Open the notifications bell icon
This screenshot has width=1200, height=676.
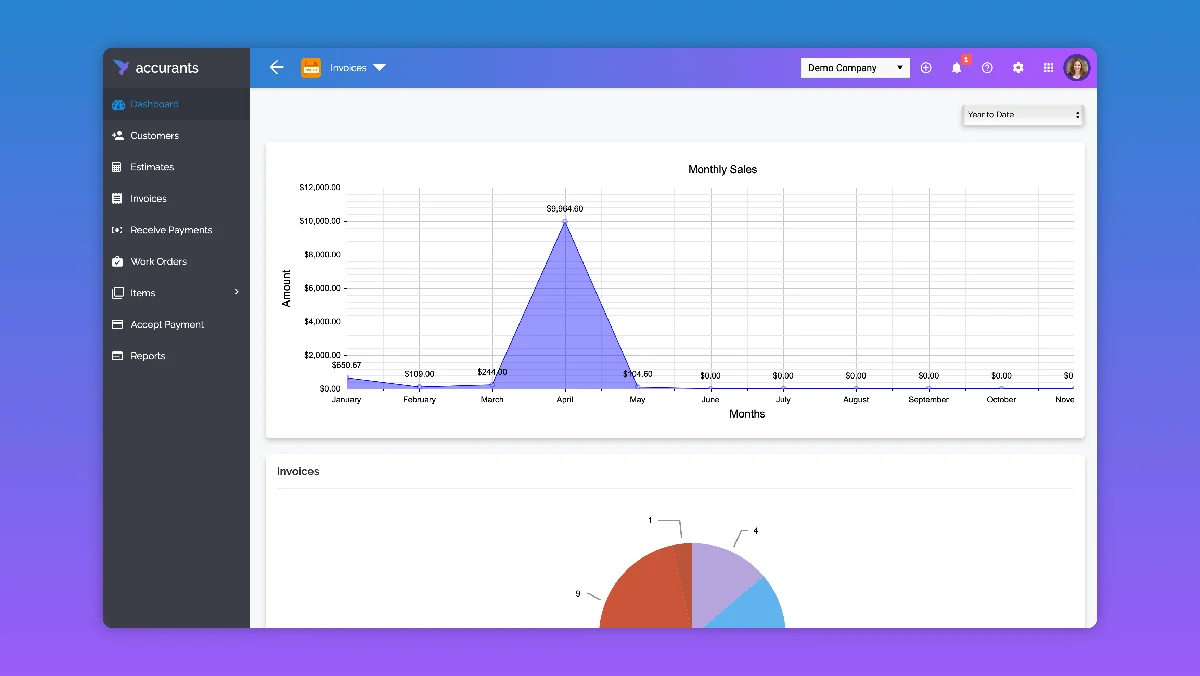(957, 68)
